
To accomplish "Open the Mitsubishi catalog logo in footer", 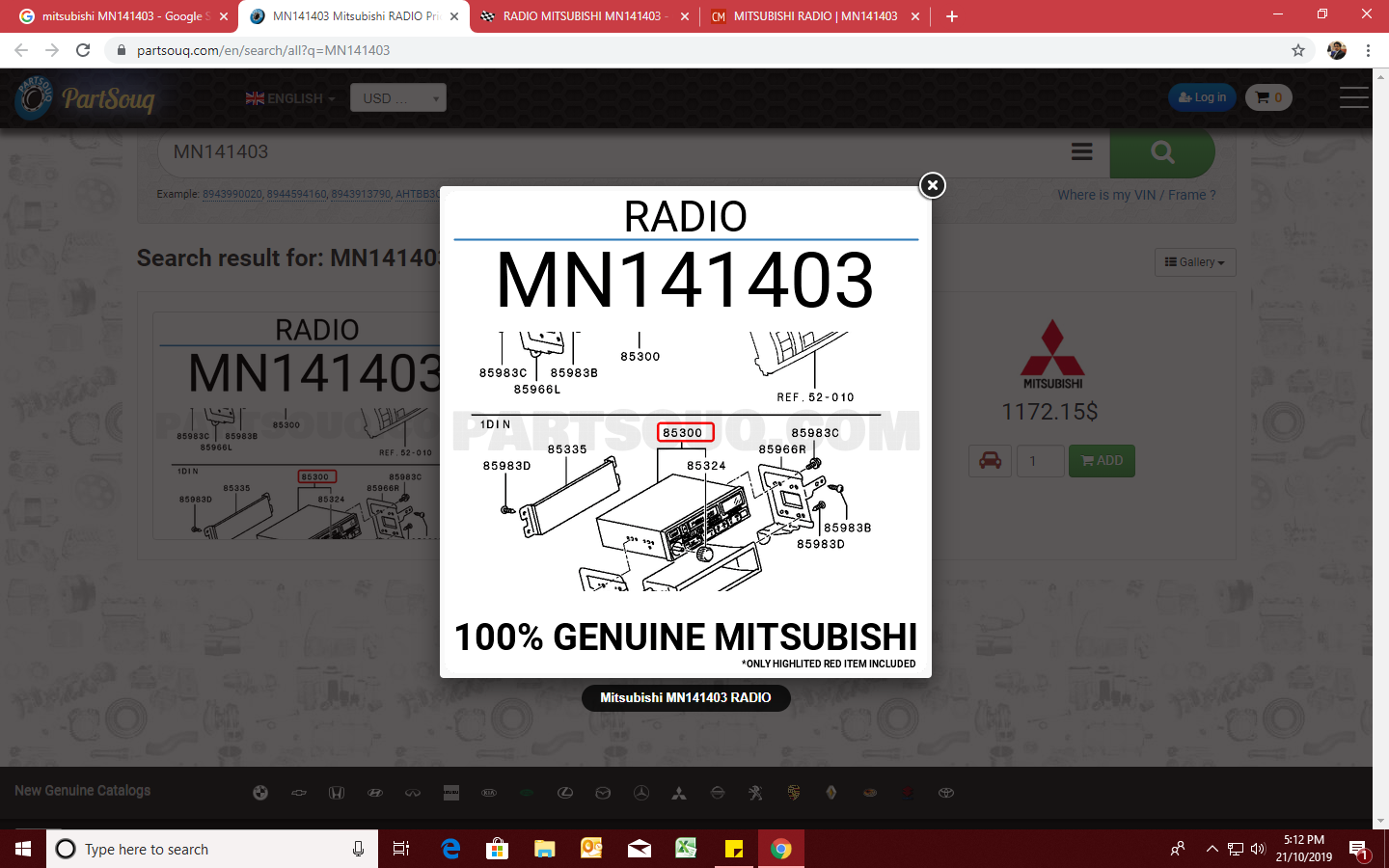I will click(679, 793).
